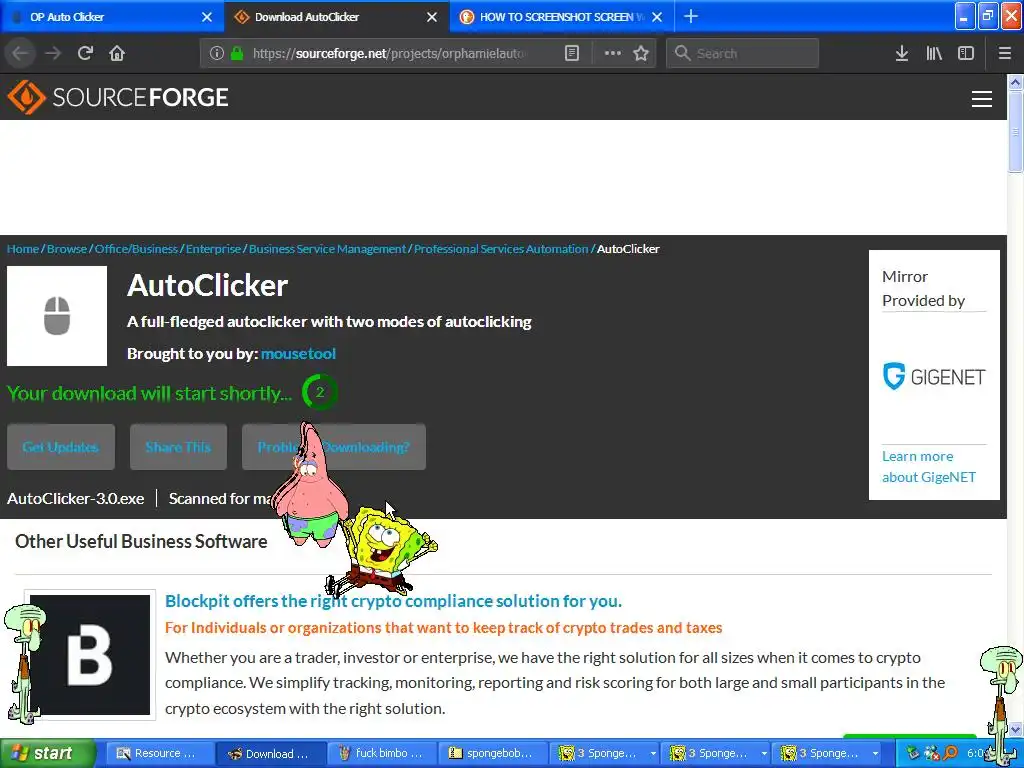Show sidebars using the sidebar icon
The image size is (1024, 768).
(x=966, y=53)
